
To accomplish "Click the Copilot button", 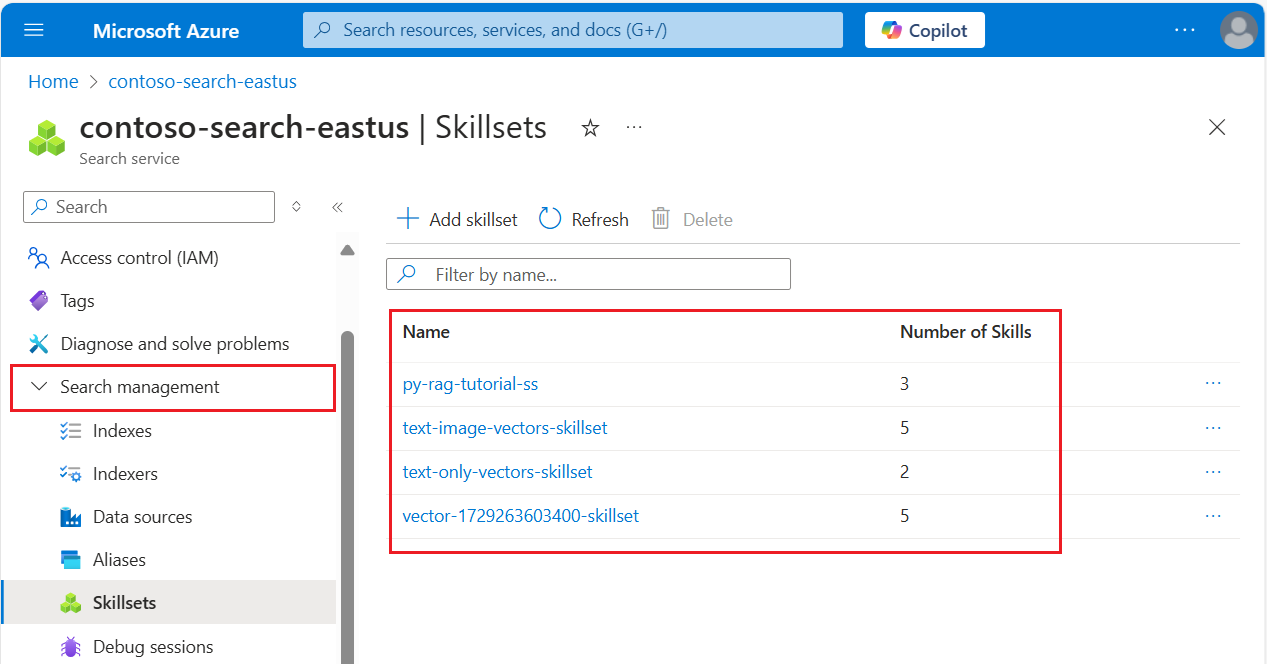I will point(924,30).
